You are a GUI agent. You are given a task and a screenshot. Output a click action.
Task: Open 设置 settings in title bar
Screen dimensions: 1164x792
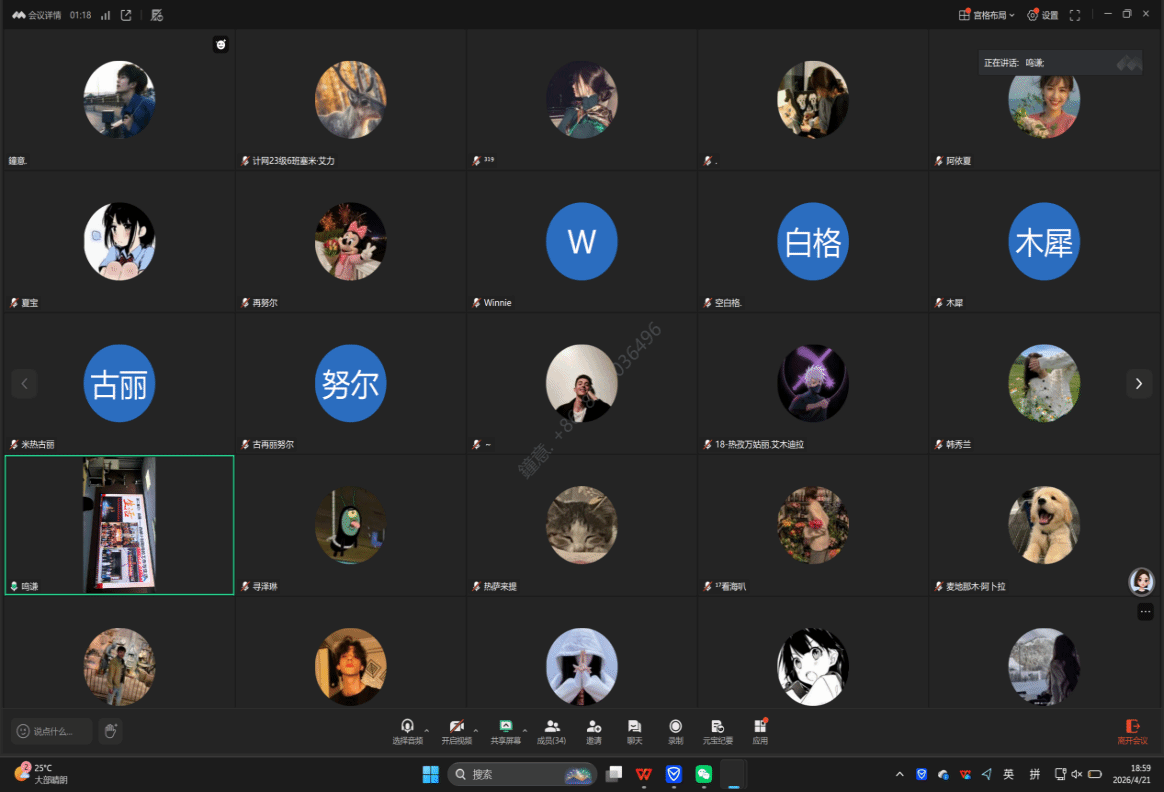tap(1042, 15)
